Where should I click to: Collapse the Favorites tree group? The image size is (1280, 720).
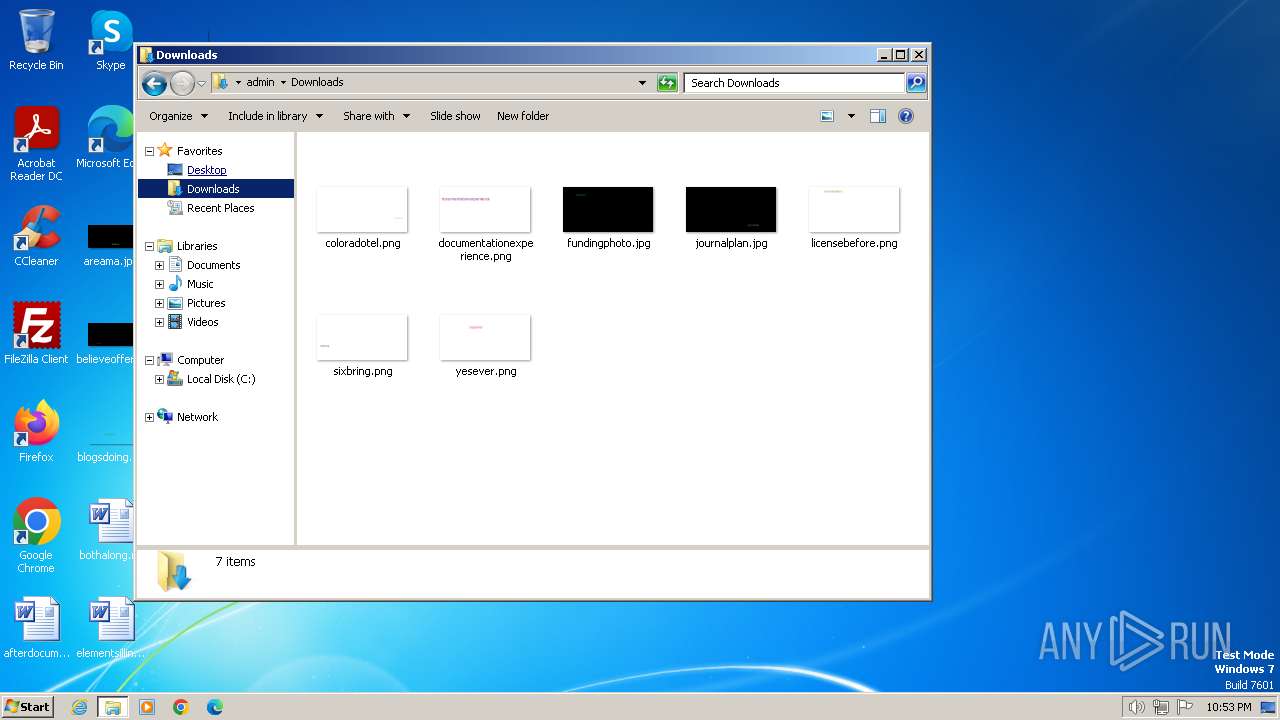point(149,151)
